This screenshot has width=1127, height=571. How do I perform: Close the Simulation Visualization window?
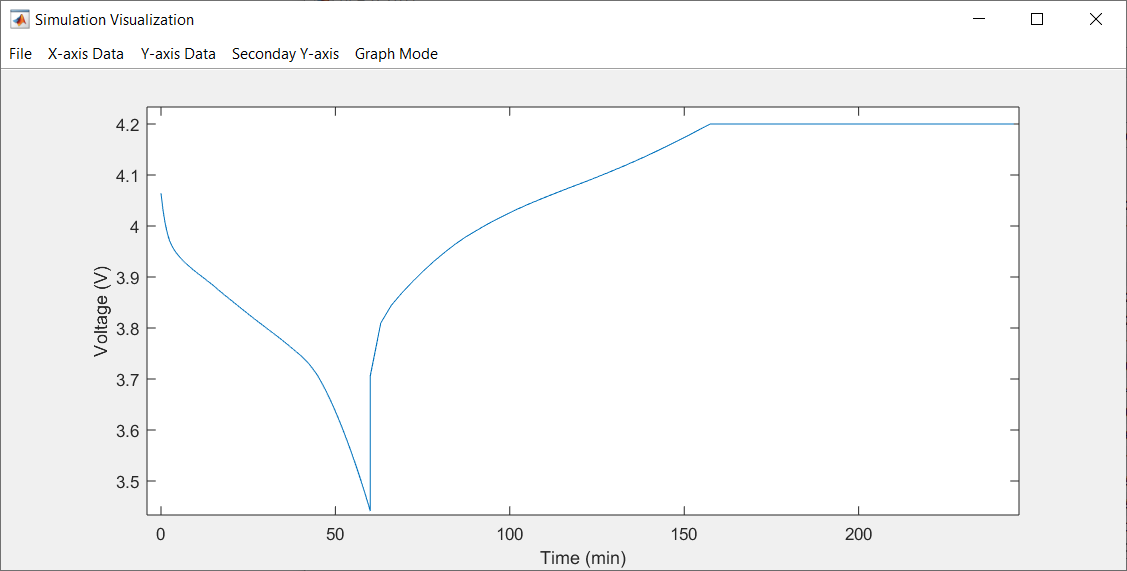click(1095, 19)
